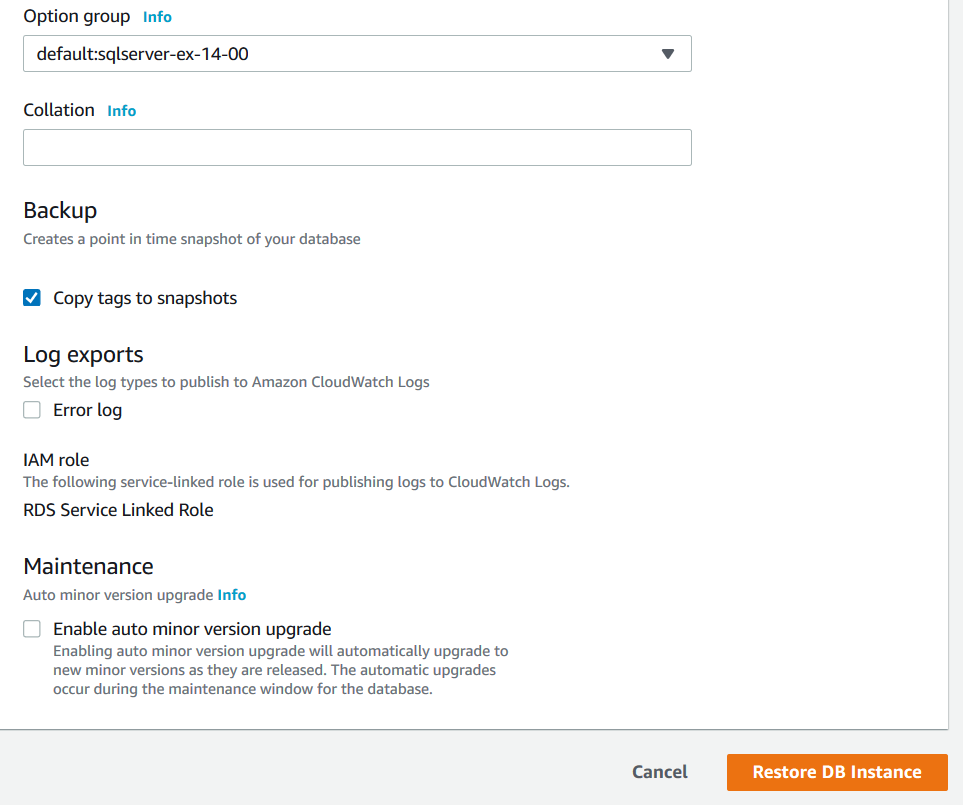Screen dimensions: 963x805
Task: Click the IAM role label
Action: coord(56,460)
